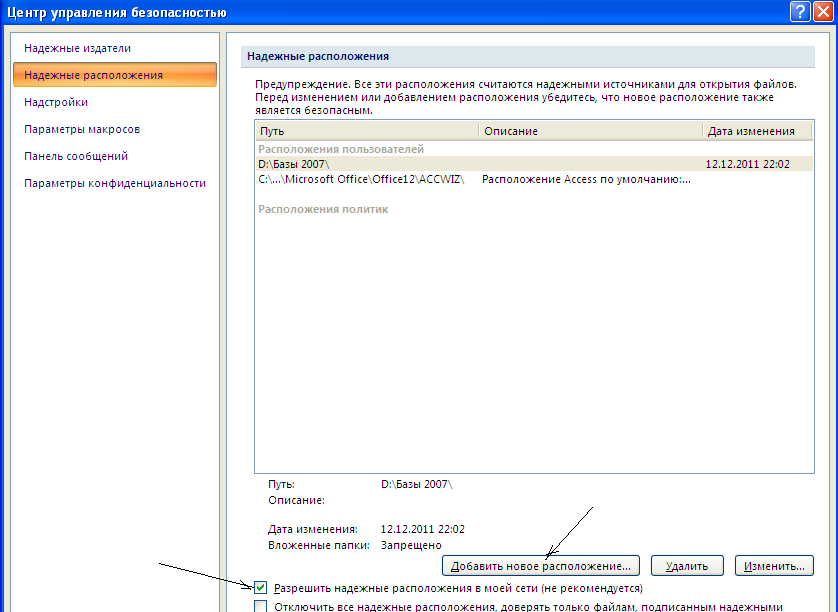The image size is (838, 612).
Task: Click the Удалить button
Action: point(687,566)
